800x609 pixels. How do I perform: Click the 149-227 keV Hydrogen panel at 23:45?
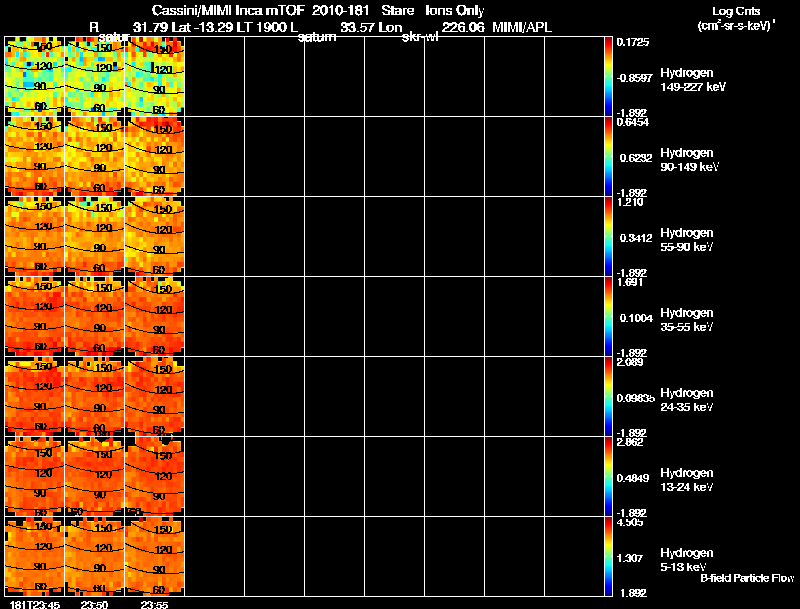[x=35, y=76]
